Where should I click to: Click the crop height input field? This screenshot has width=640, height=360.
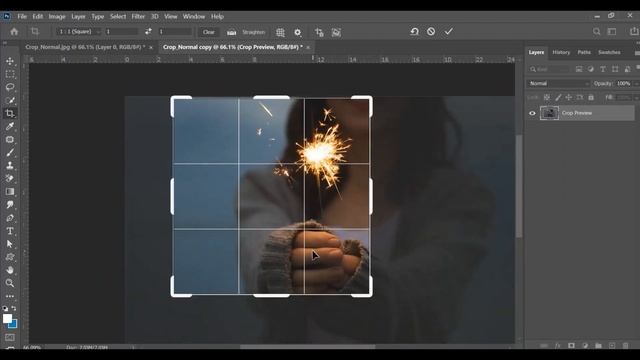tap(175, 32)
